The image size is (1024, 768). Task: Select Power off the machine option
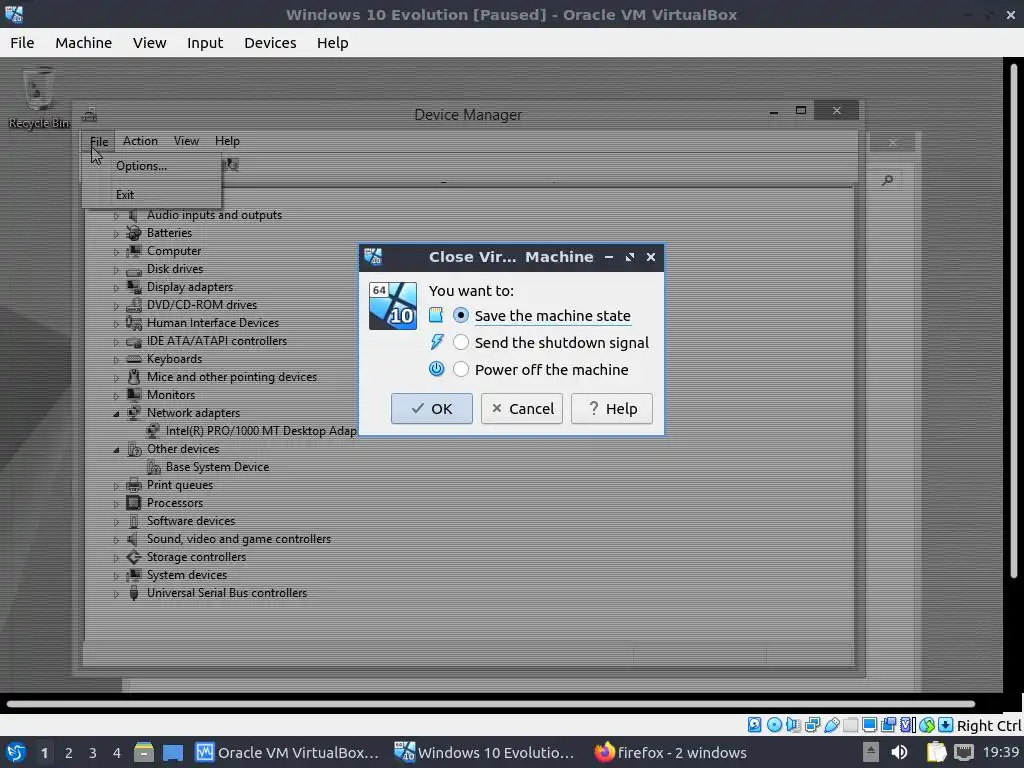coord(540,369)
